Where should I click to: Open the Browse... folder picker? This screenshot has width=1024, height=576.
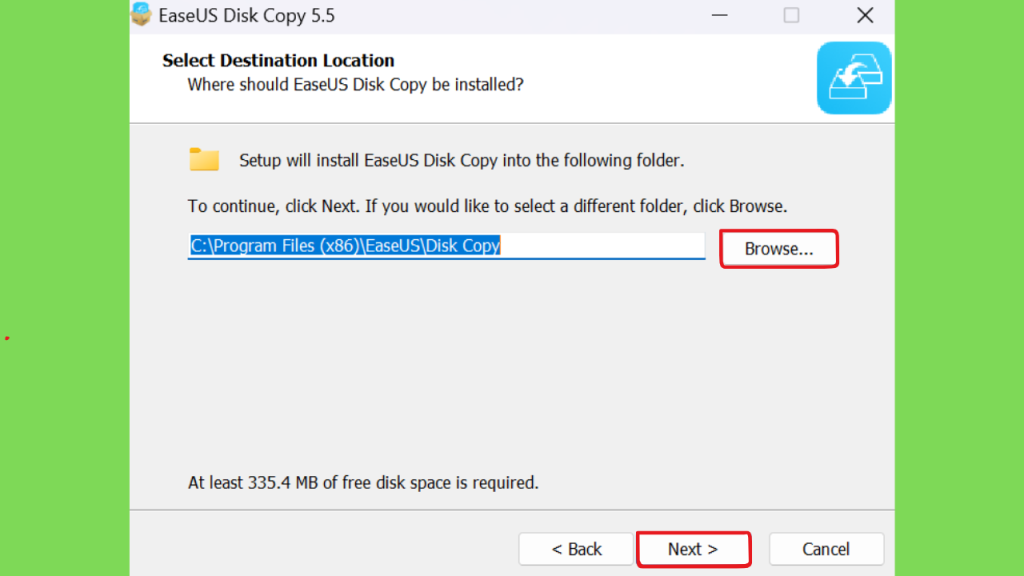[778, 249]
